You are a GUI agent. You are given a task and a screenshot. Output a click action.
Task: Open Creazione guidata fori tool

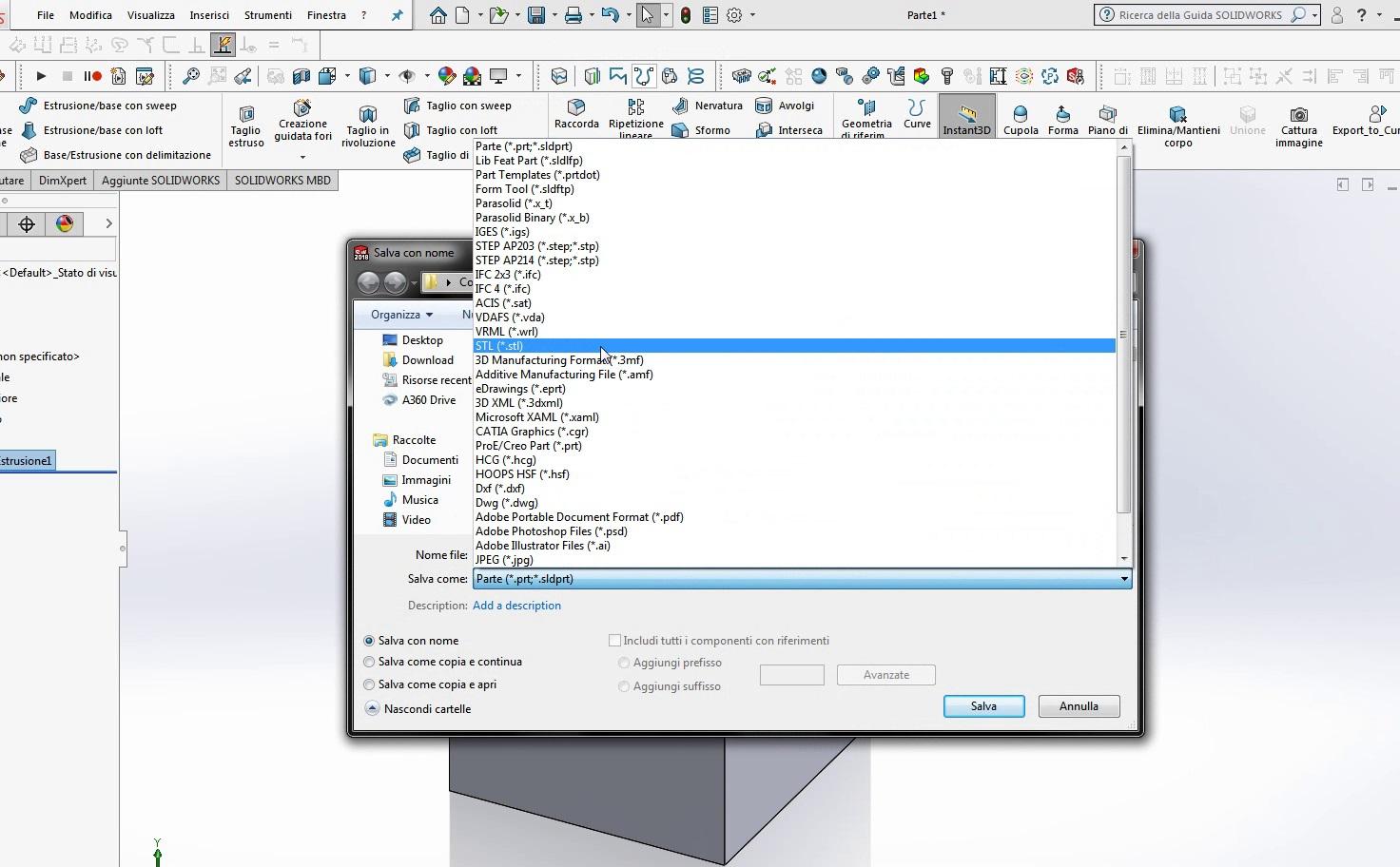[302, 119]
